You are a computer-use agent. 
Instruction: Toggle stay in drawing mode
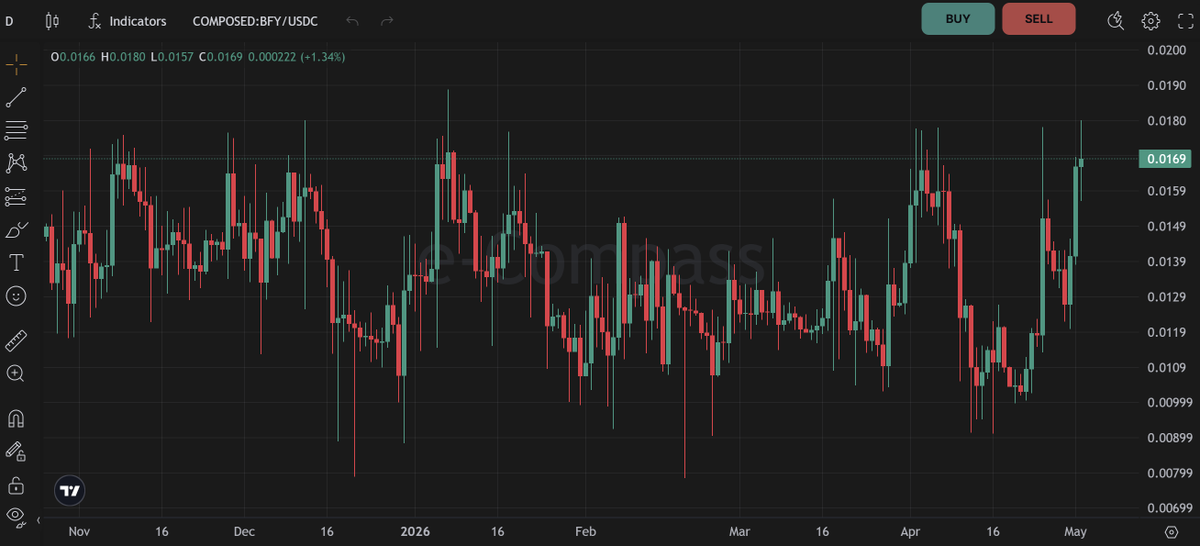pos(16,451)
